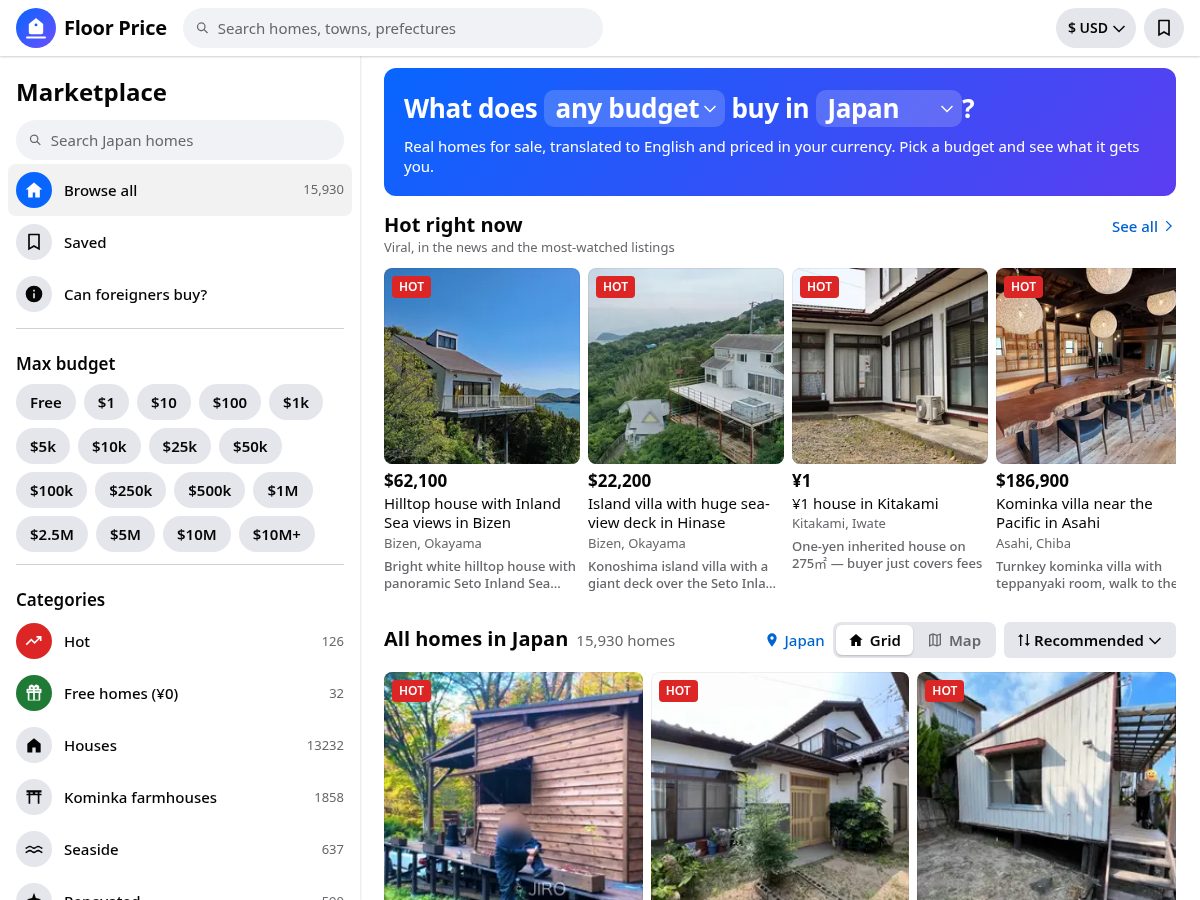Screen dimensions: 1200x900
Task: Select the Free max budget chip
Action: click(46, 402)
